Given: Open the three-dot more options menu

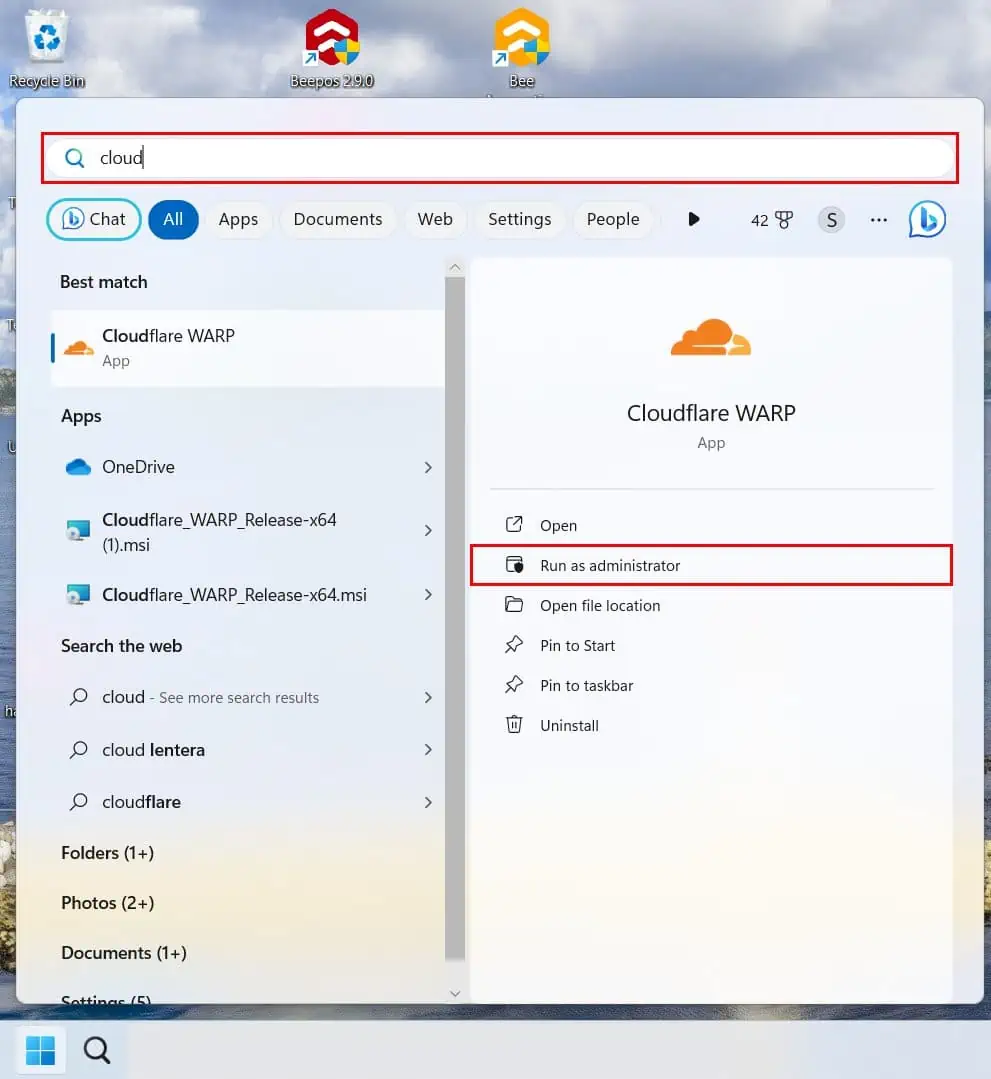Looking at the screenshot, I should click(879, 220).
